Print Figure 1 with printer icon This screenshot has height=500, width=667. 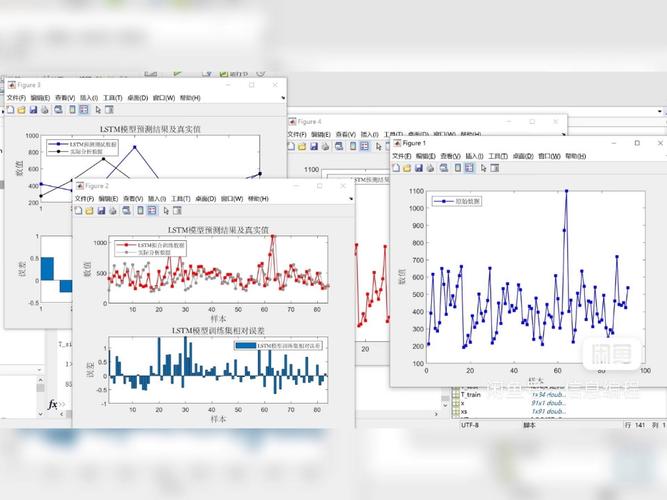tap(428, 170)
